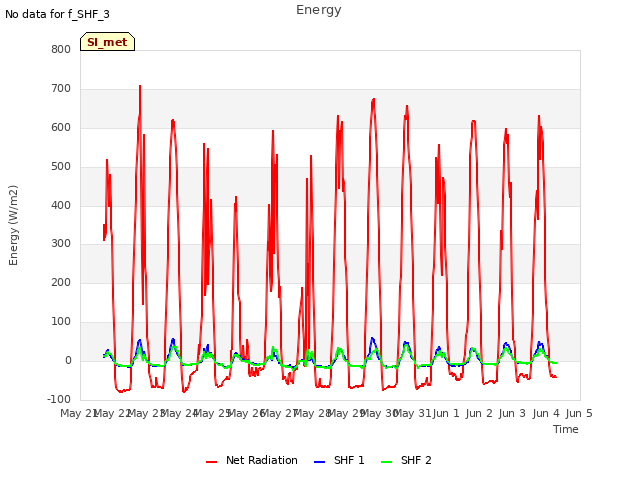Click the Jun 1 x-axis tick label
The height and width of the screenshot is (480, 640).
click(446, 413)
